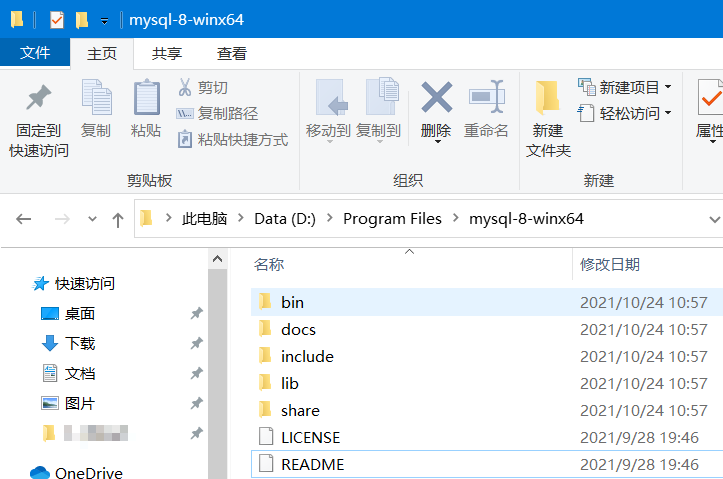Image resolution: width=723 pixels, height=479 pixels.
Task: Switch to Share (共享) tab
Action: 167,53
